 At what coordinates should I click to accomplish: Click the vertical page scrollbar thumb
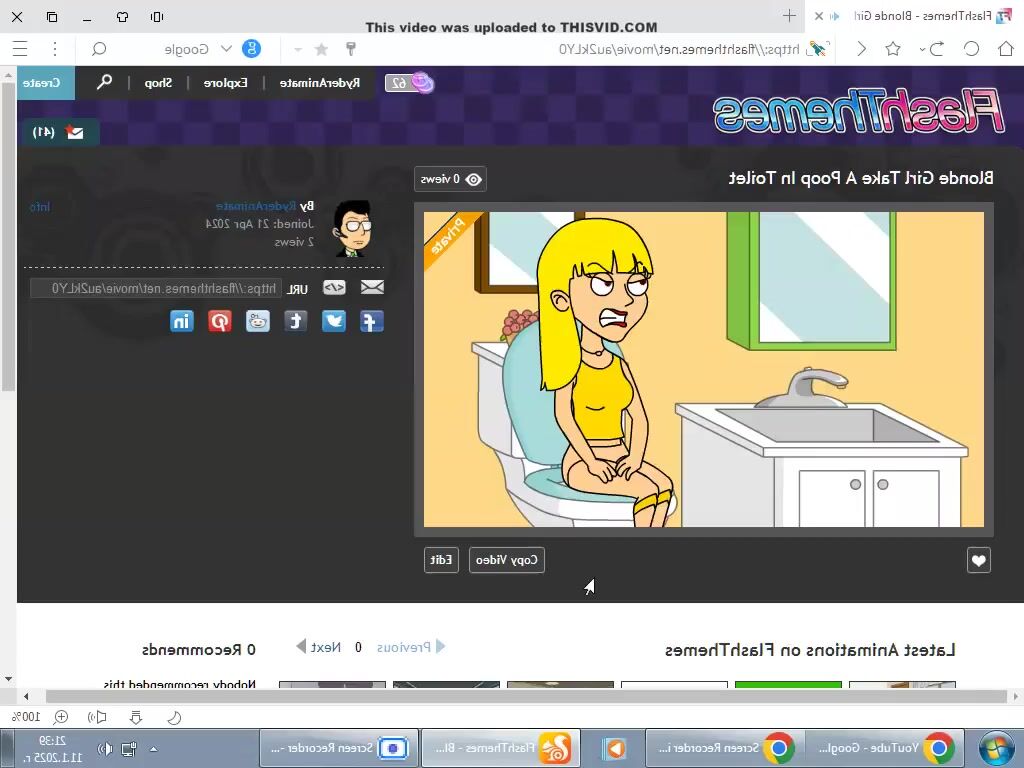pyautogui.click(x=8, y=236)
